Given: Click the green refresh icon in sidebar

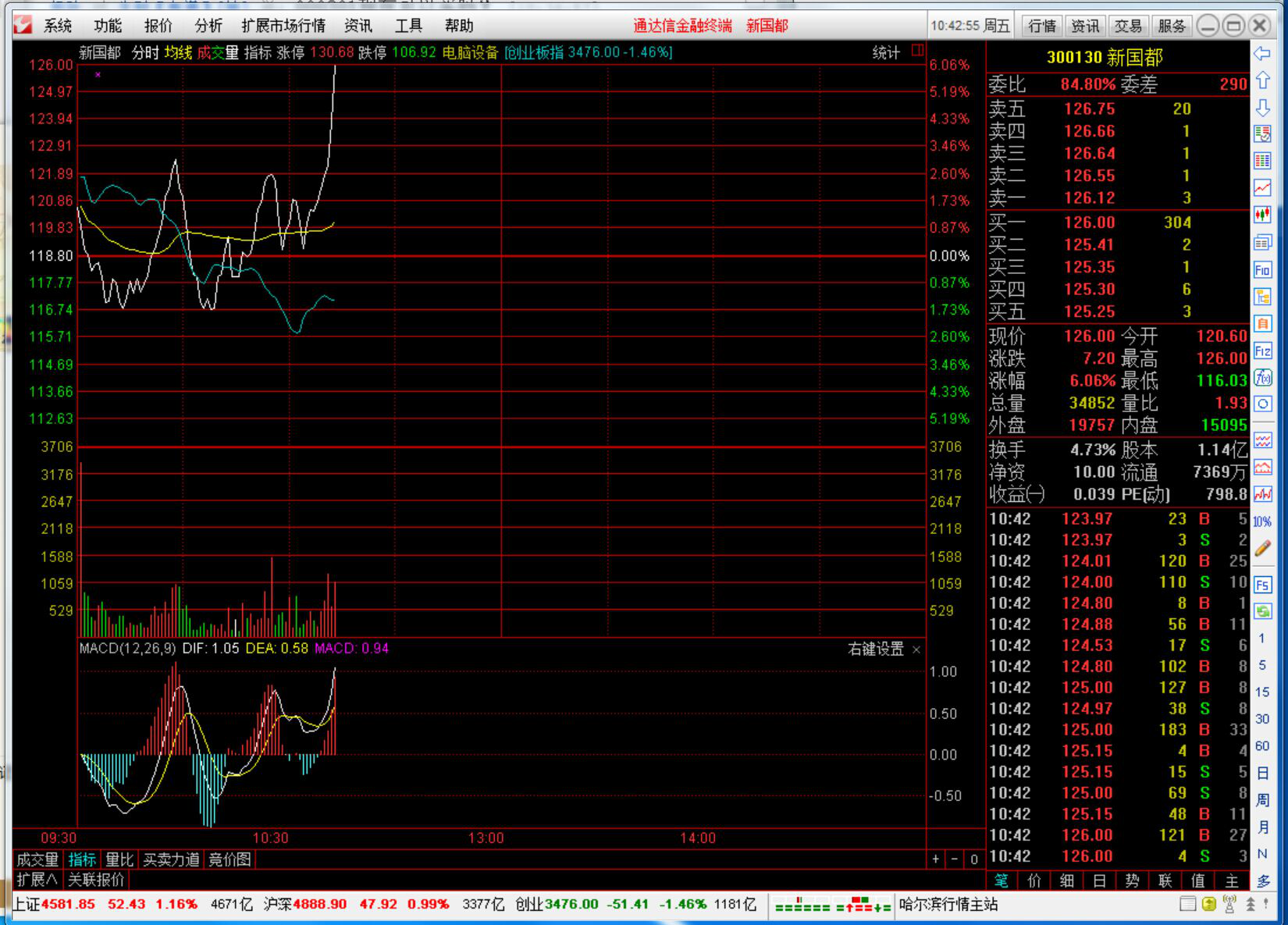Looking at the screenshot, I should pos(1262,611).
